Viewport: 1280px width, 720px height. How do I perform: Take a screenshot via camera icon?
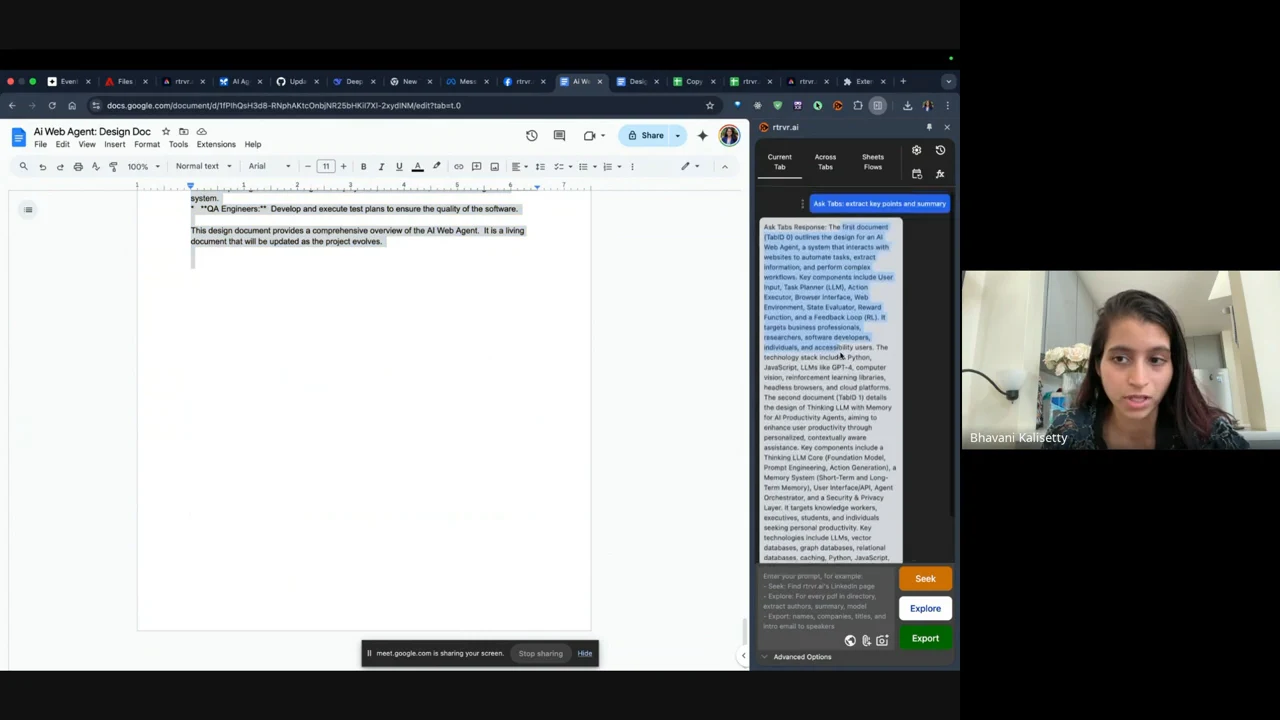tap(882, 641)
